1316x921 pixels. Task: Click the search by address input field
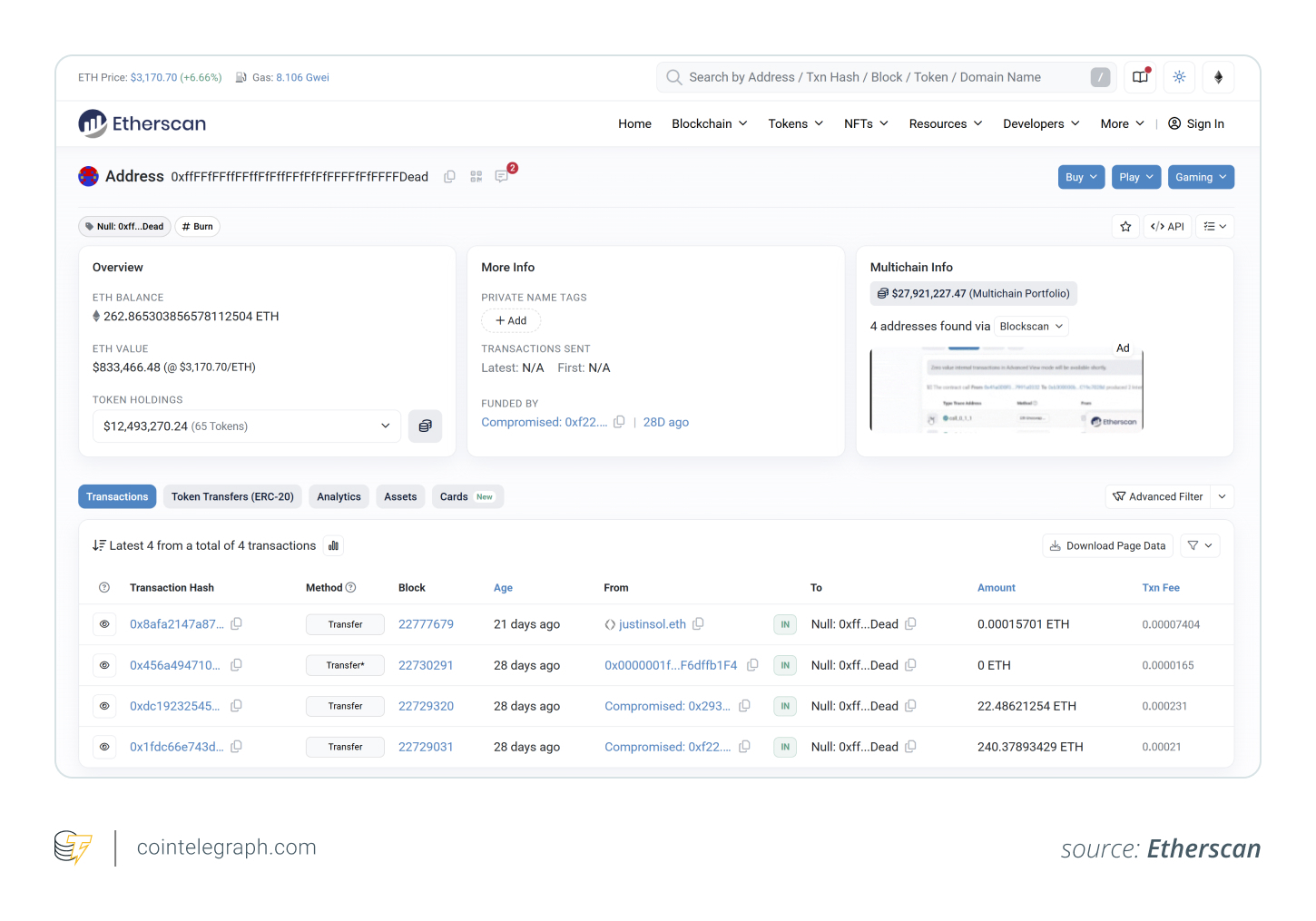(885, 77)
